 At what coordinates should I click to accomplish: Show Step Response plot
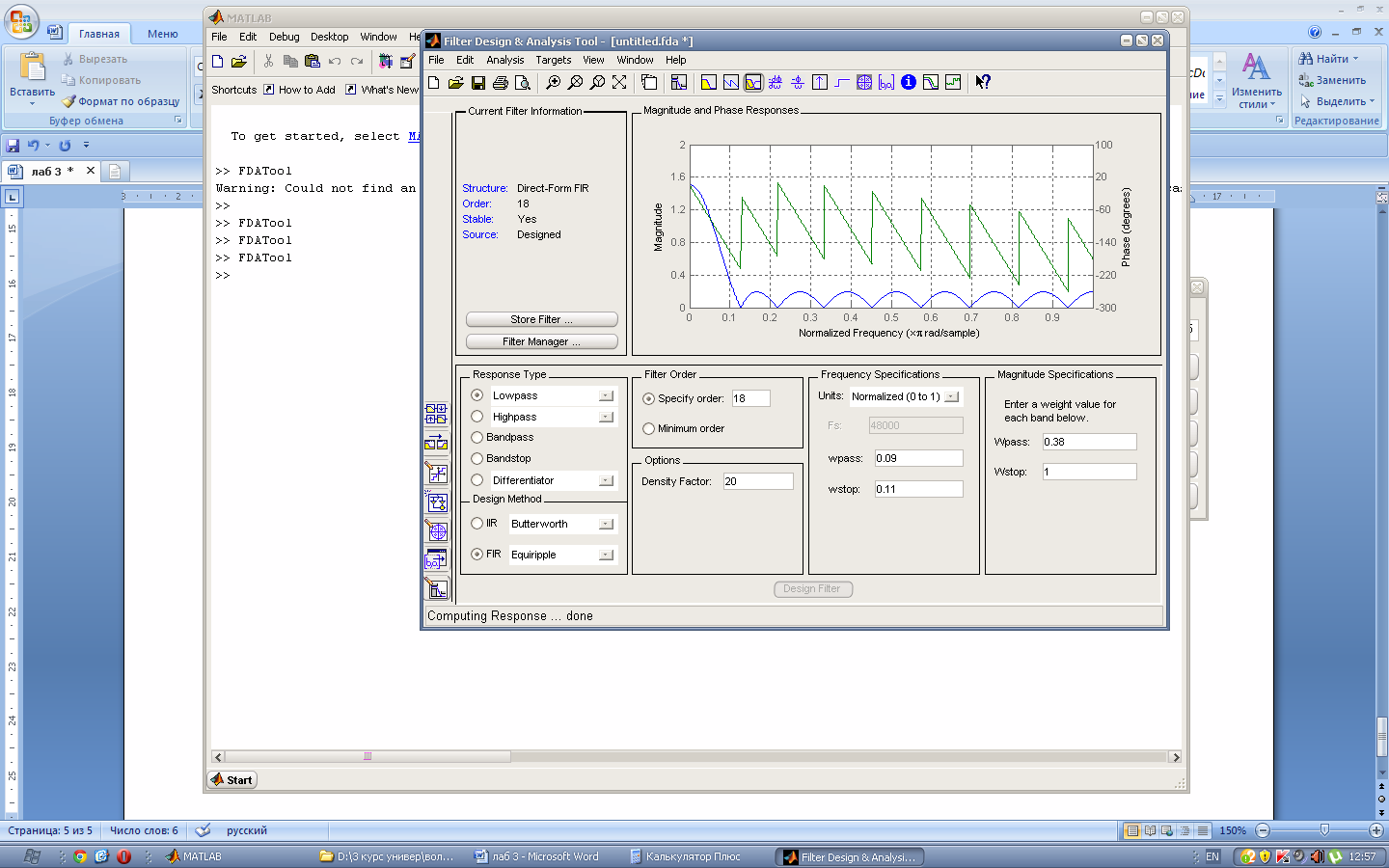coord(842,83)
